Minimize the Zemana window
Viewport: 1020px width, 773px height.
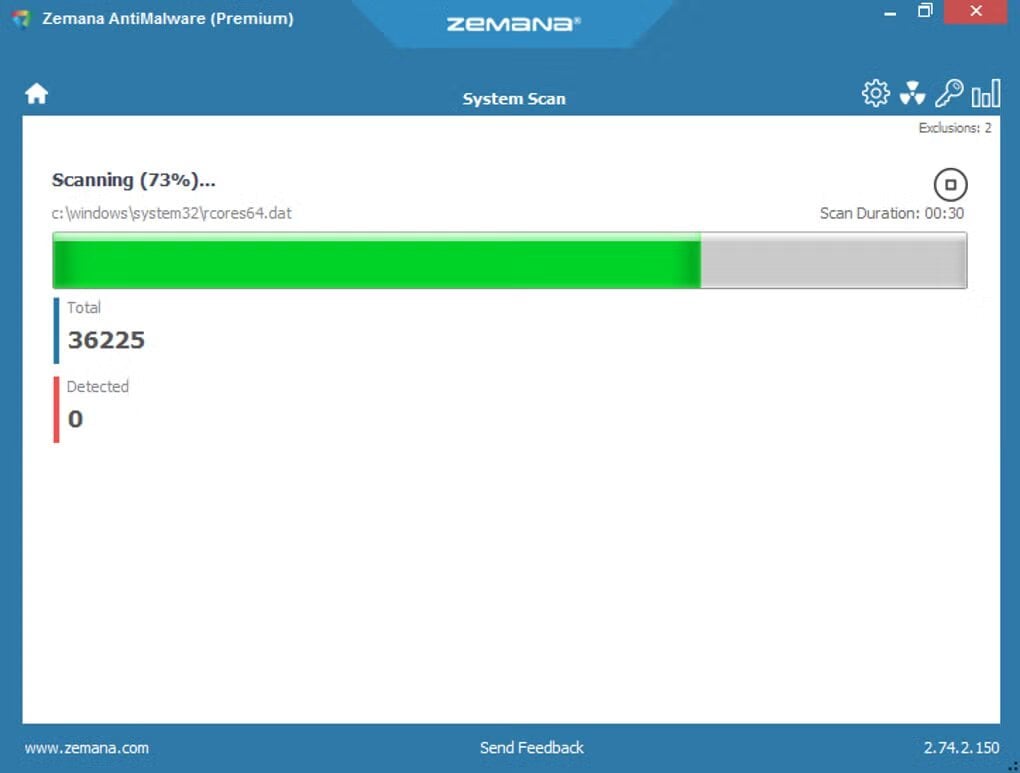point(890,12)
